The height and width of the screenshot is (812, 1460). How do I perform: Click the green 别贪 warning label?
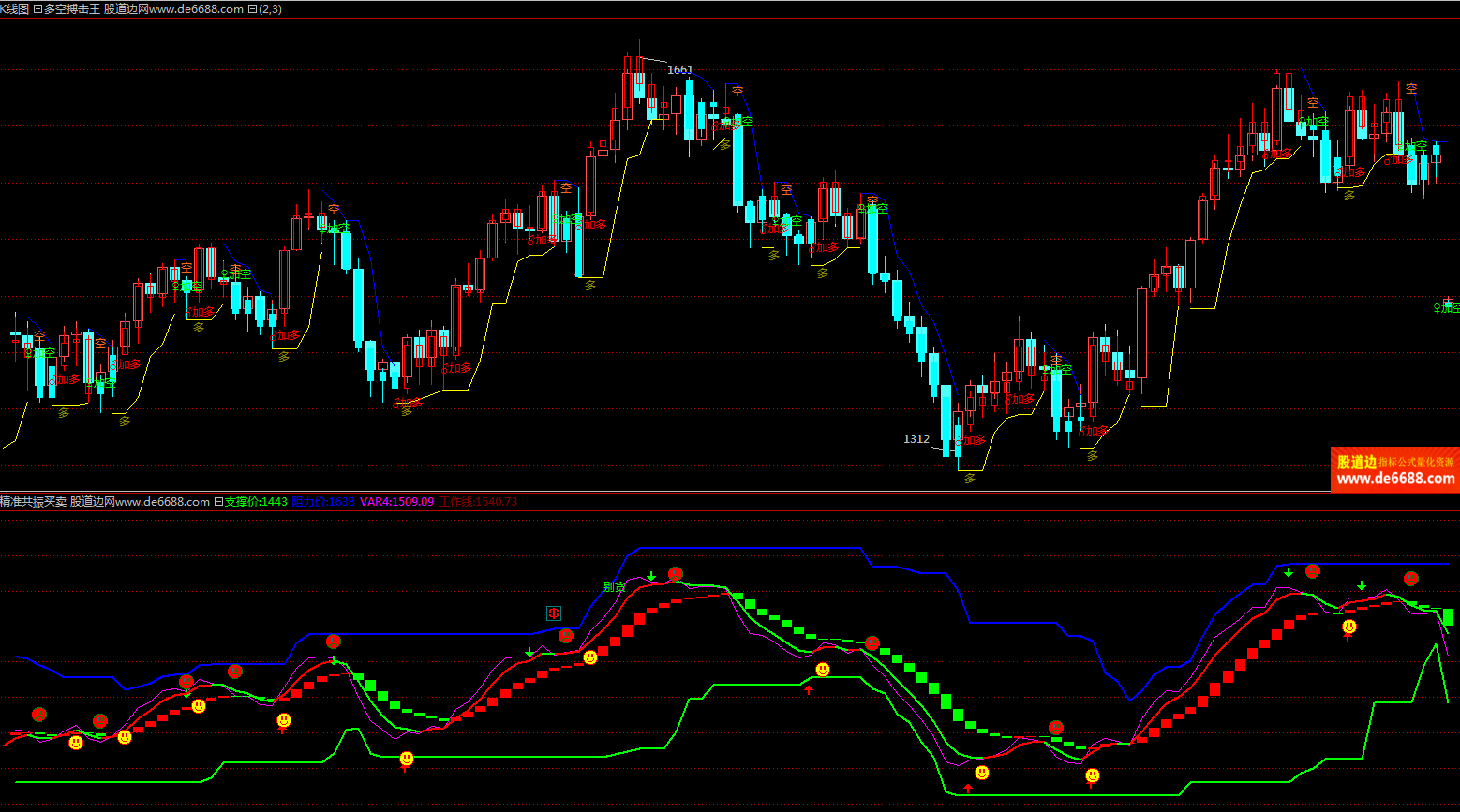pos(614,587)
